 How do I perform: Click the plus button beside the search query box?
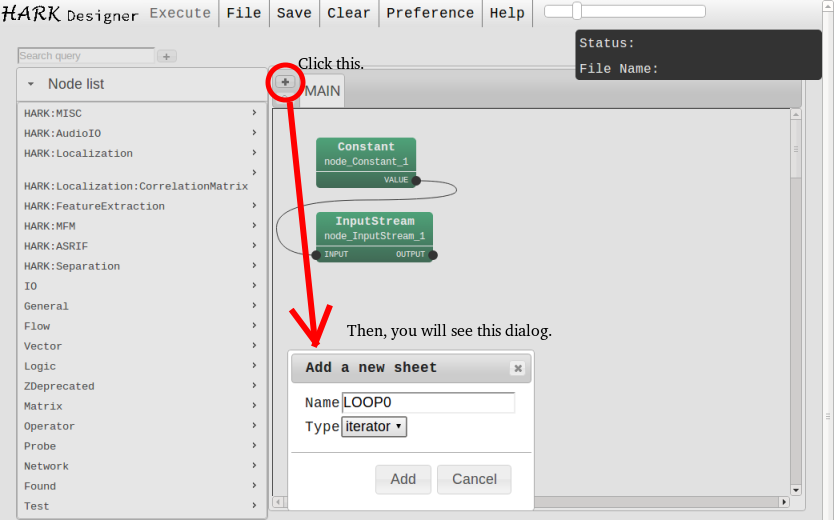[x=167, y=57]
